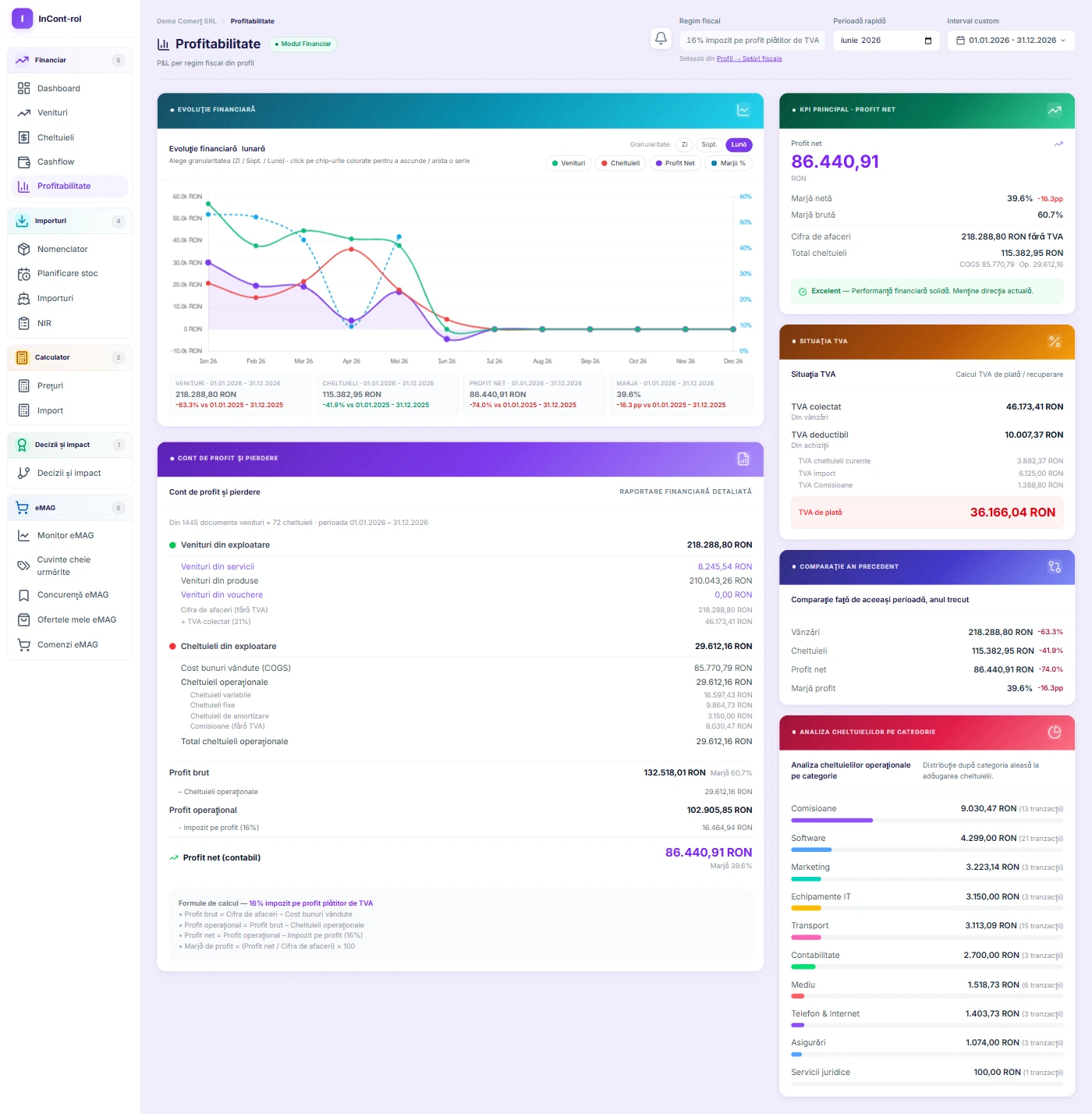Open the calendar picker icon in Perioadă rapidă
The width and height of the screenshot is (1092, 1114).
[x=928, y=41]
